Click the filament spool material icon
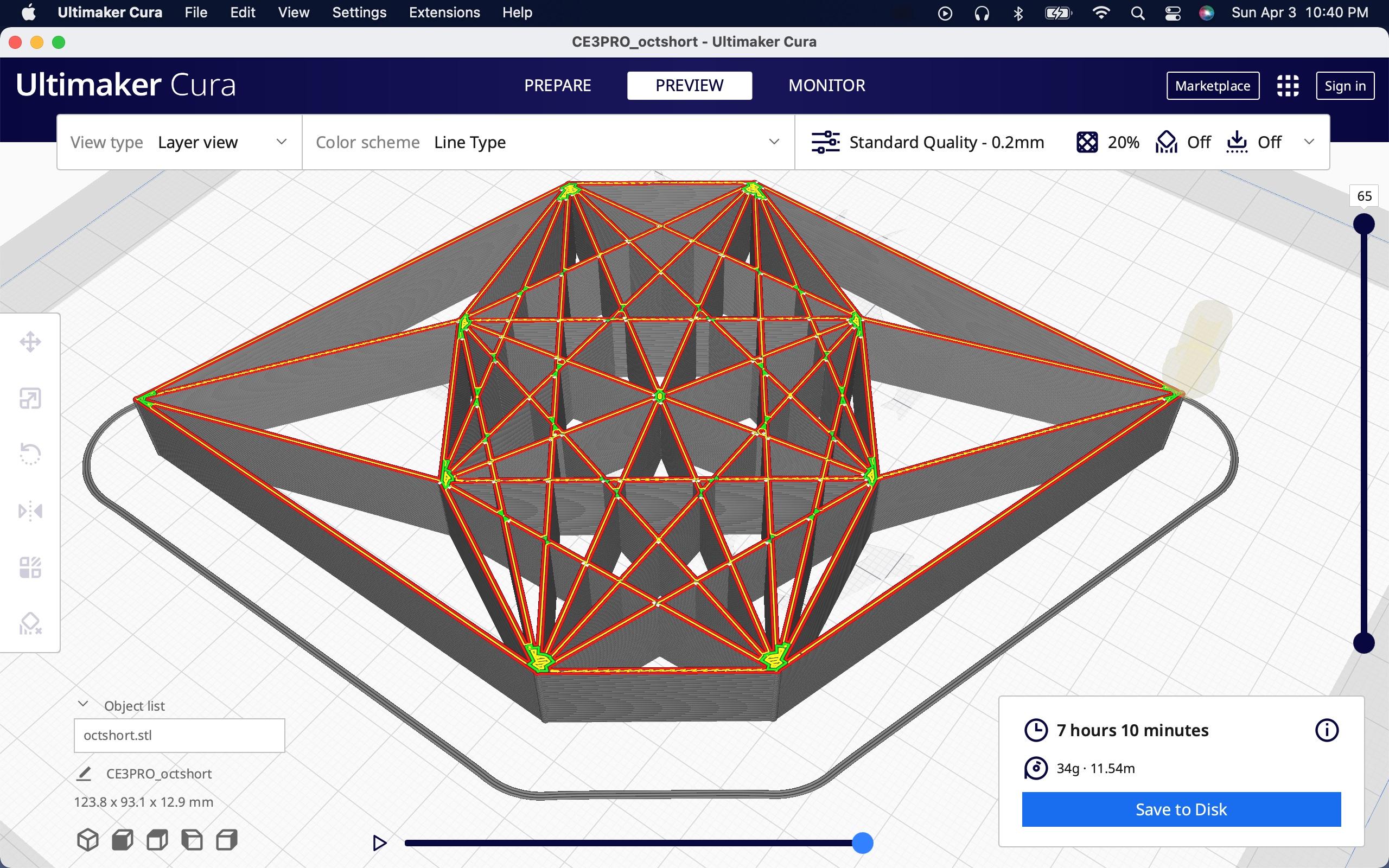Viewport: 1389px width, 868px height. 1036,768
